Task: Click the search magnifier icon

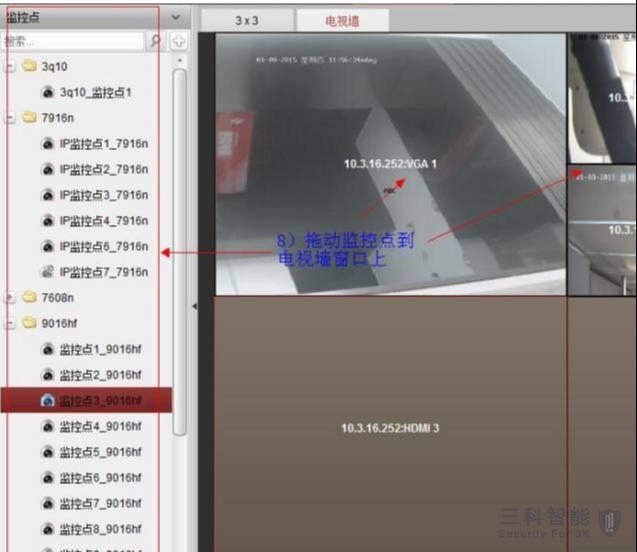Action: point(155,41)
